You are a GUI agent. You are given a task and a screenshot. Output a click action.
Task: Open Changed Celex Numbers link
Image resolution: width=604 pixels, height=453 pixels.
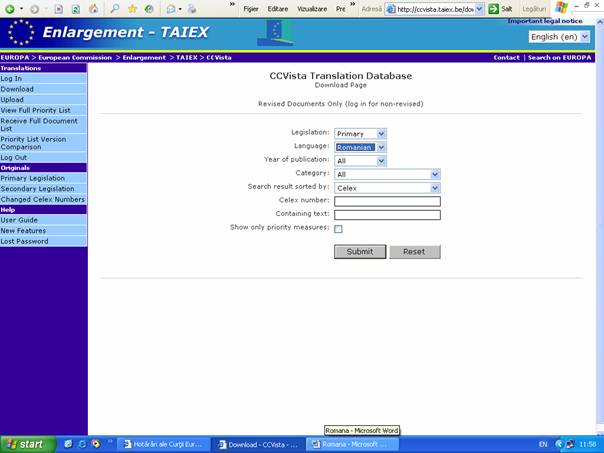tap(43, 200)
